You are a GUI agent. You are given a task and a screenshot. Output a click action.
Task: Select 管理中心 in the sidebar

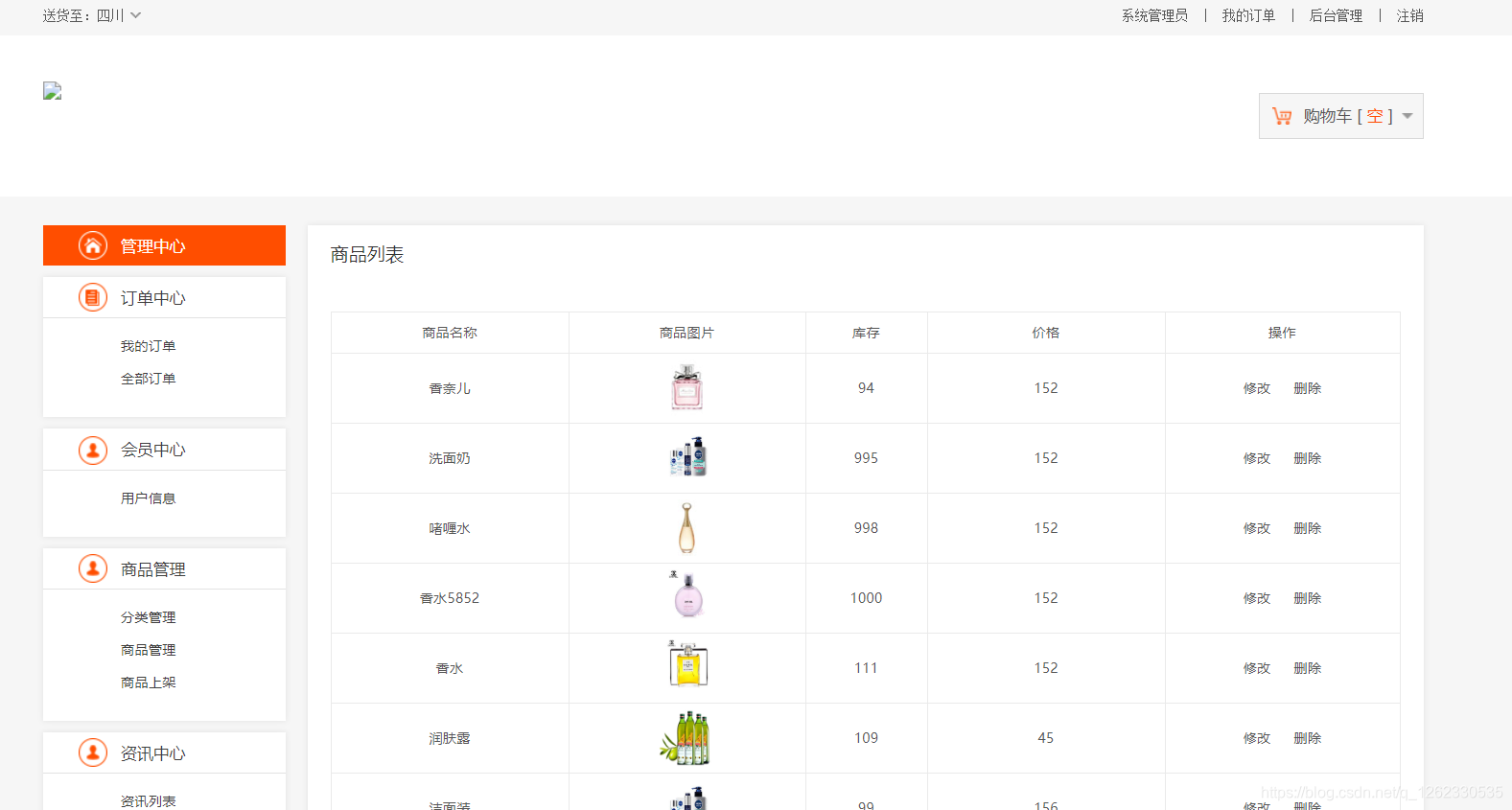[164, 245]
